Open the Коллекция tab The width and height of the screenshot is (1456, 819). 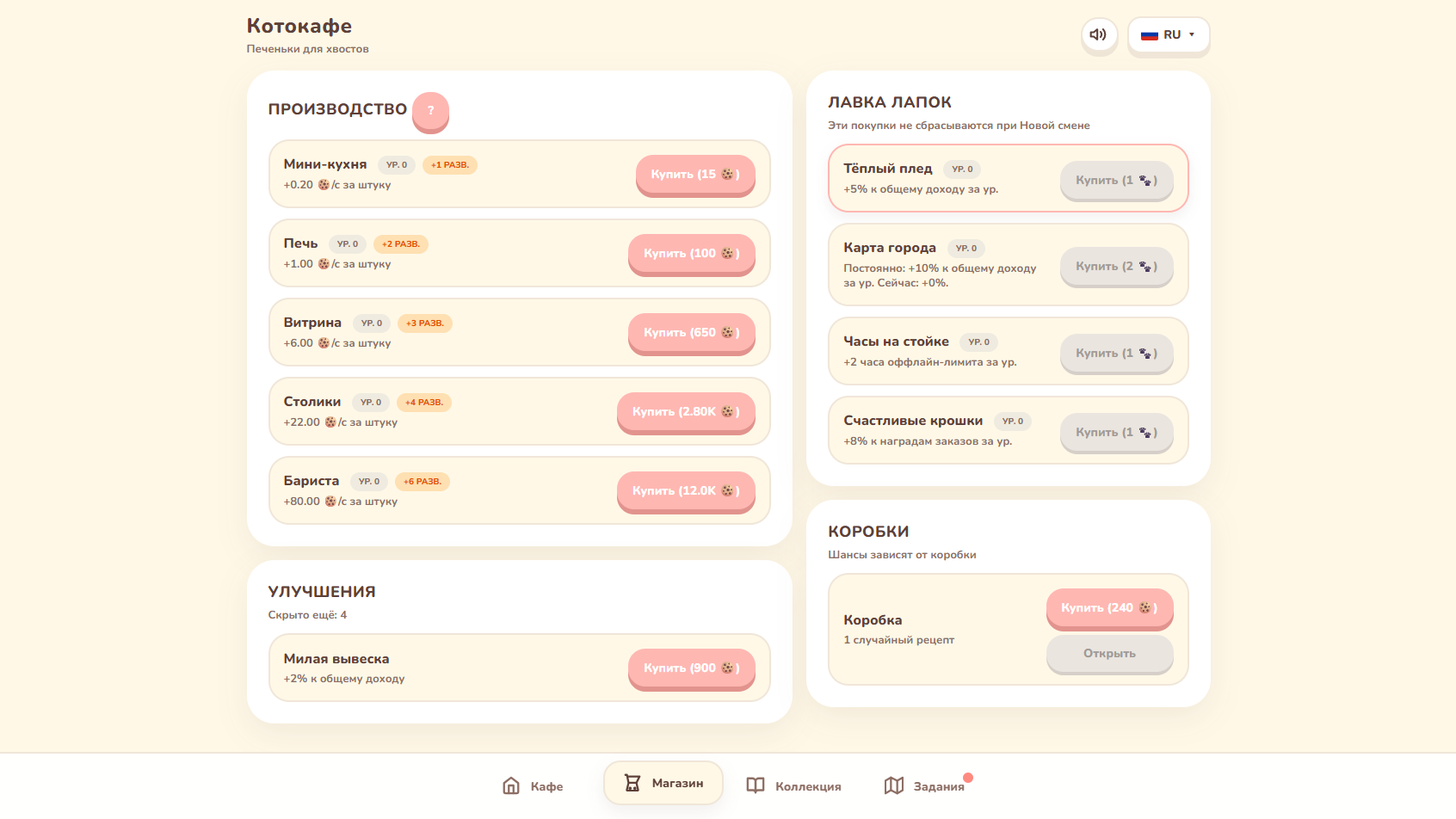click(793, 786)
